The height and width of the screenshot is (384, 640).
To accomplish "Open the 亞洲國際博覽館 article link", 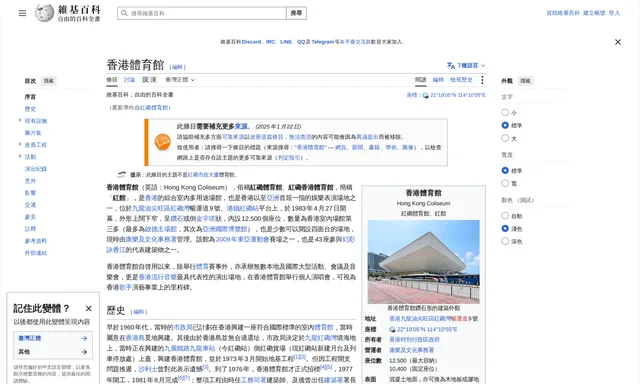I will click(225, 229).
